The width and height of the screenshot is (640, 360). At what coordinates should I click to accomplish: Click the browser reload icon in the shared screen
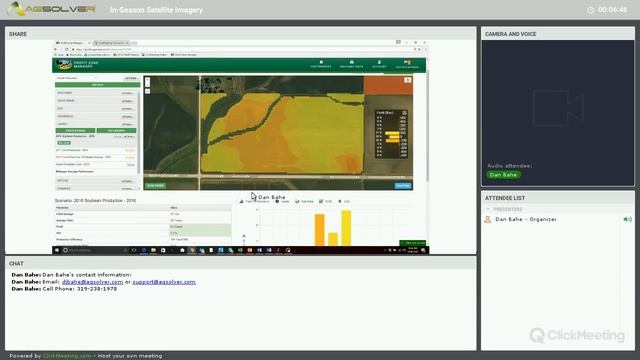[x=67, y=49]
